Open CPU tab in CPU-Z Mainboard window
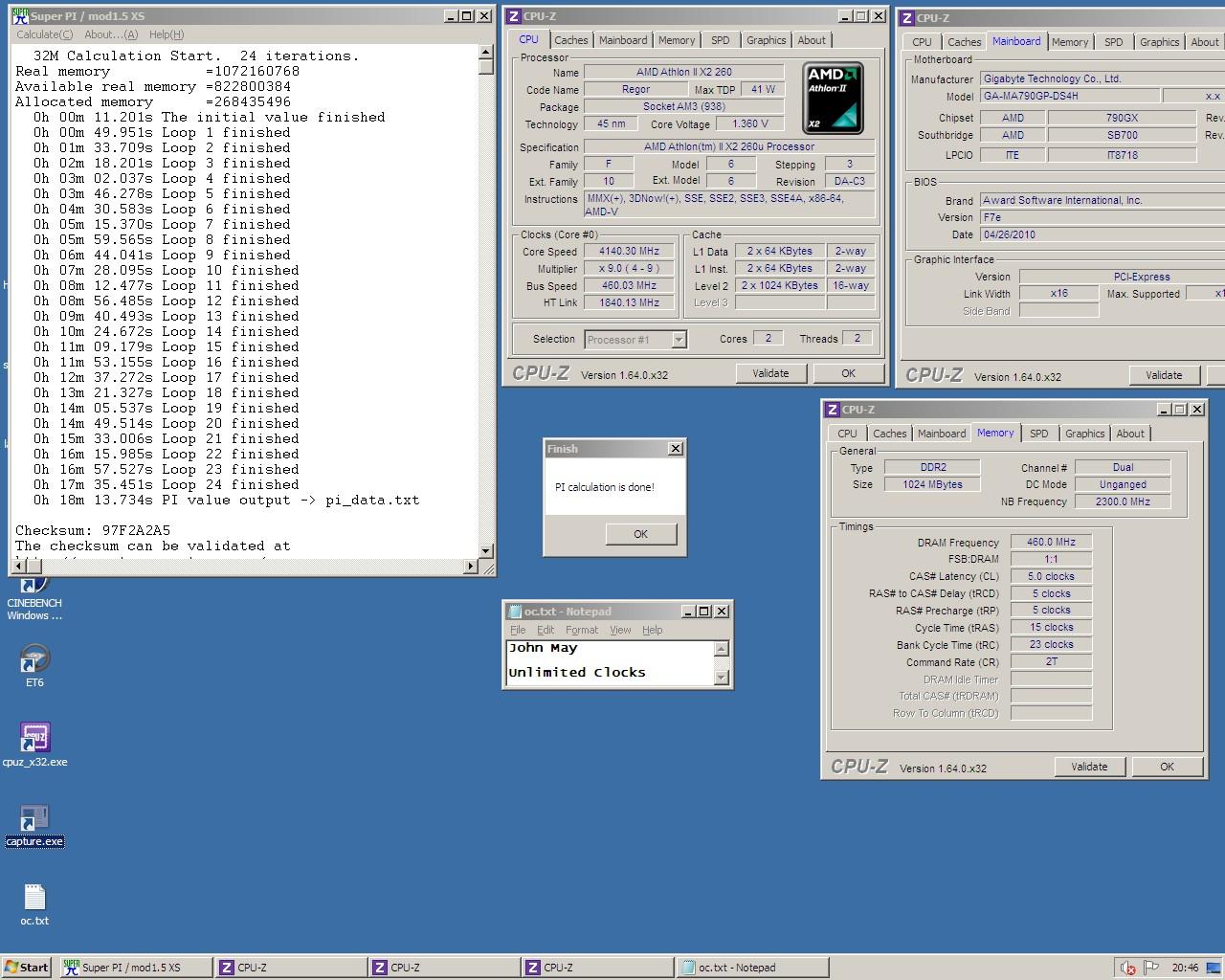This screenshot has height=980, width=1225. tap(922, 42)
